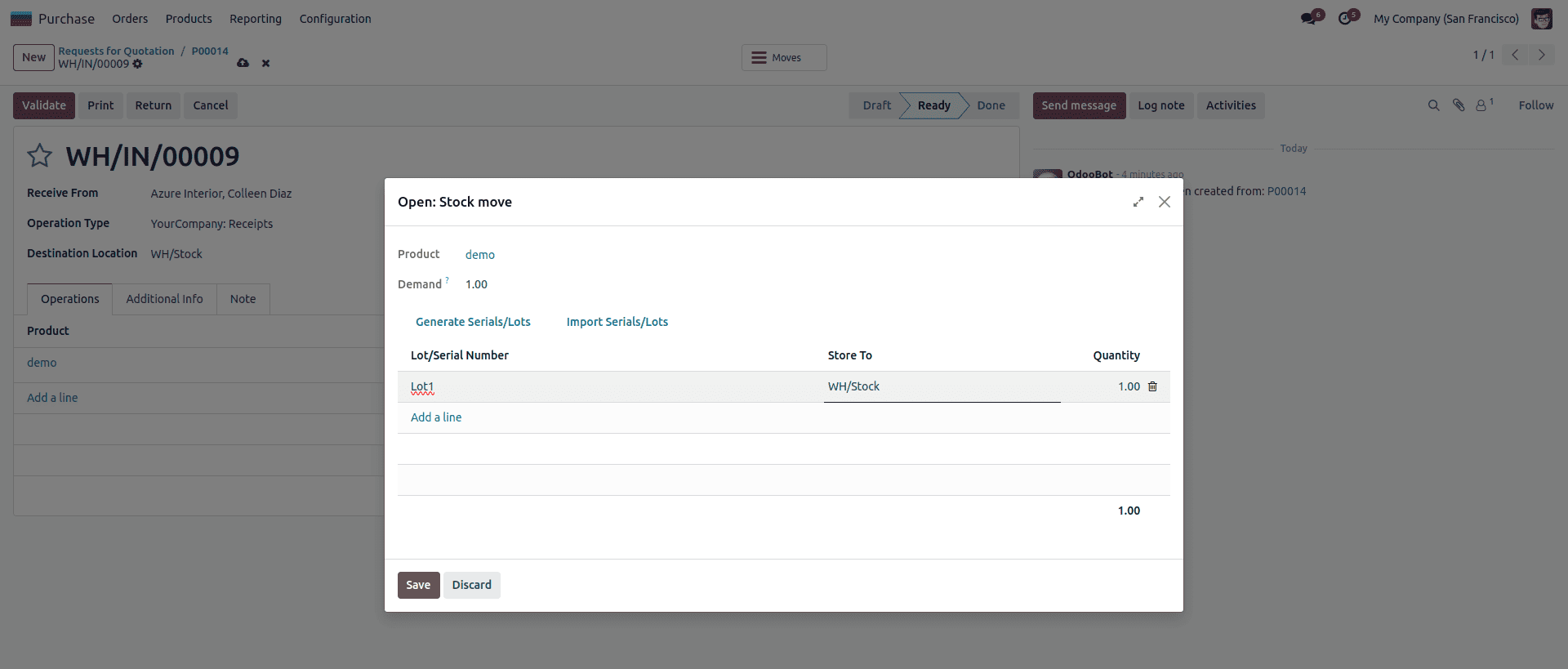Go to previous record arrow
1568x669 pixels.
point(1515,55)
